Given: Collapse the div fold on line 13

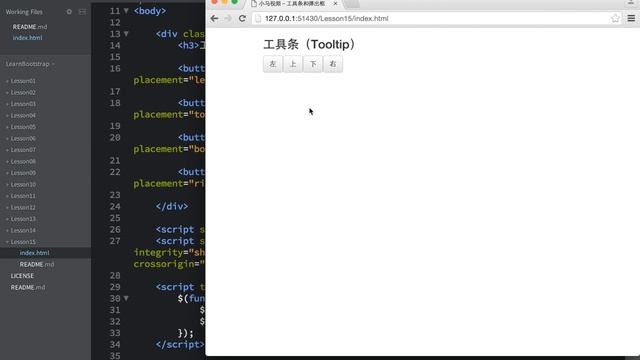Looking at the screenshot, I should click(126, 33).
